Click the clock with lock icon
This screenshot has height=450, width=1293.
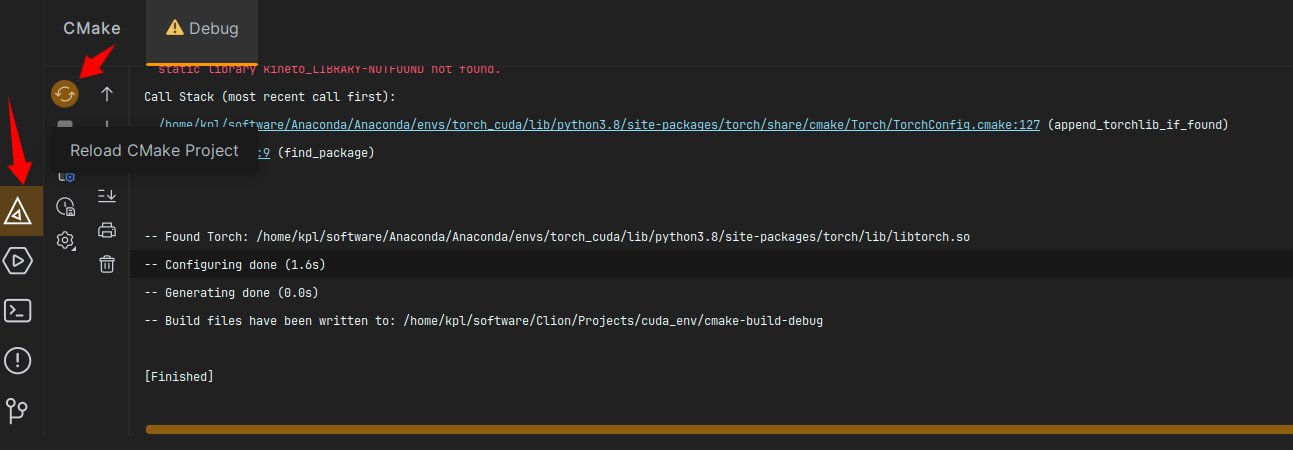[x=66, y=207]
